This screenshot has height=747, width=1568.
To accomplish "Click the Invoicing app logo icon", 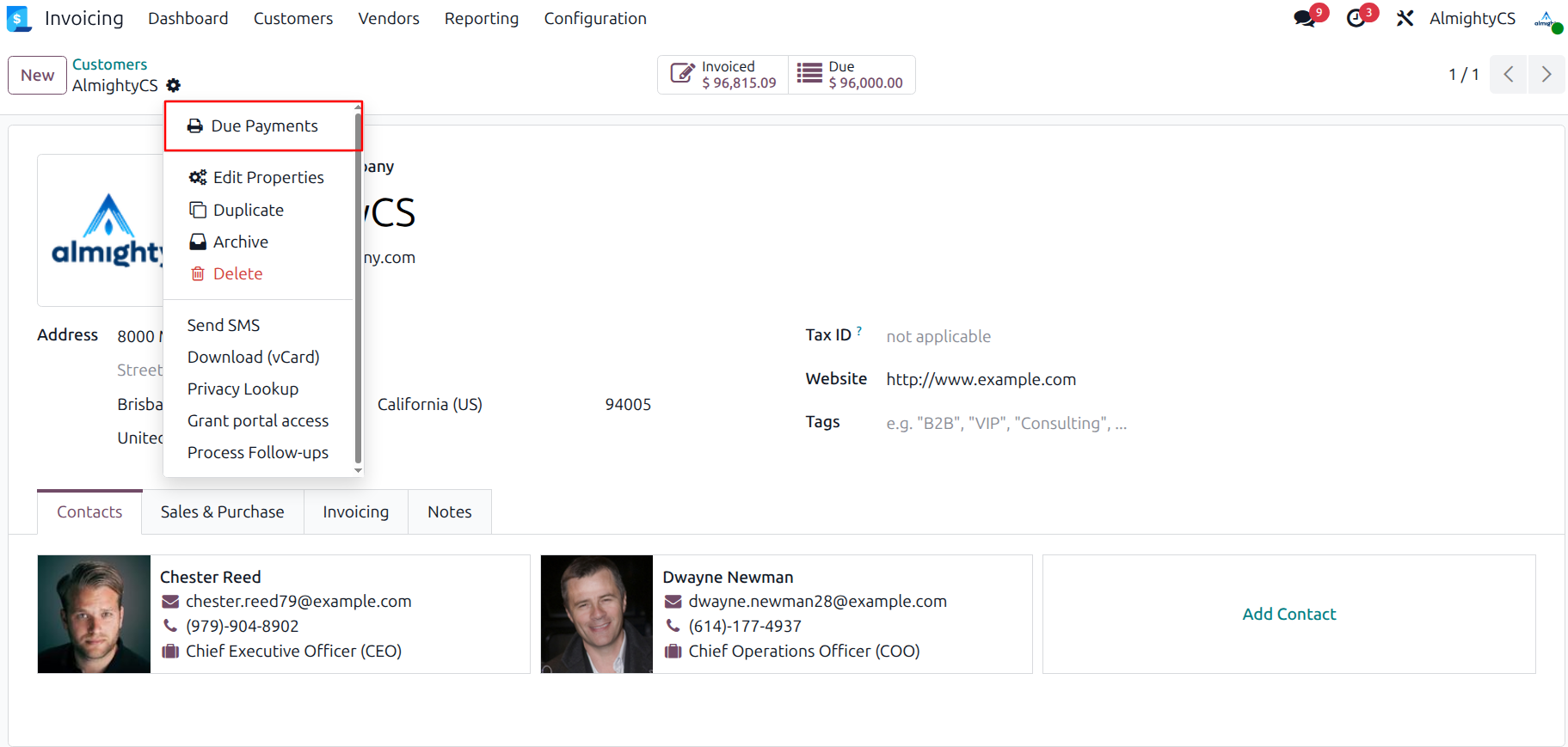I will (19, 19).
